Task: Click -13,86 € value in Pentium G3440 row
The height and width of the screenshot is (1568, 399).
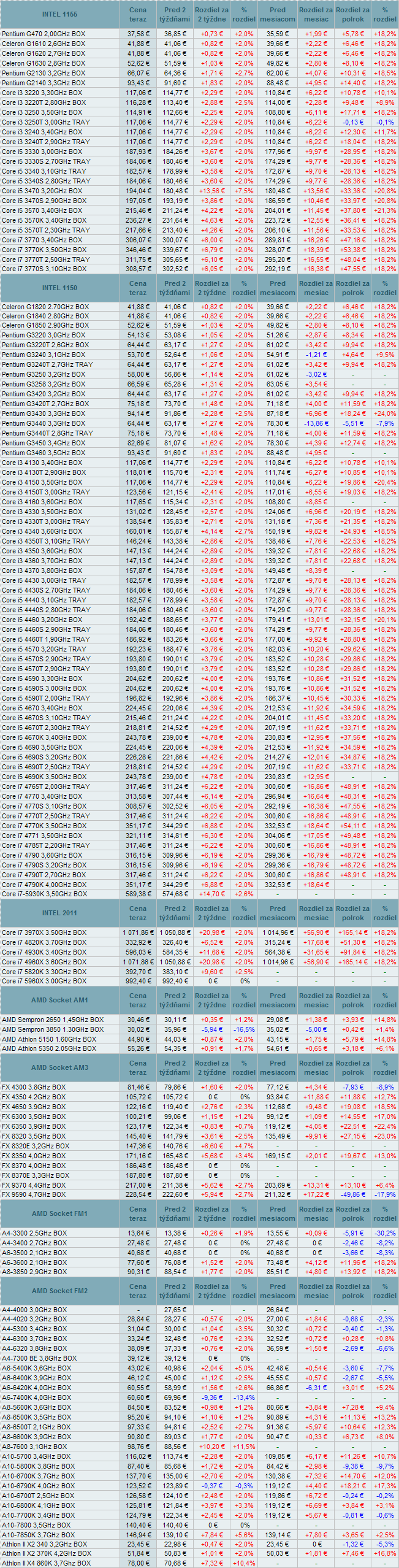Action: [316, 423]
